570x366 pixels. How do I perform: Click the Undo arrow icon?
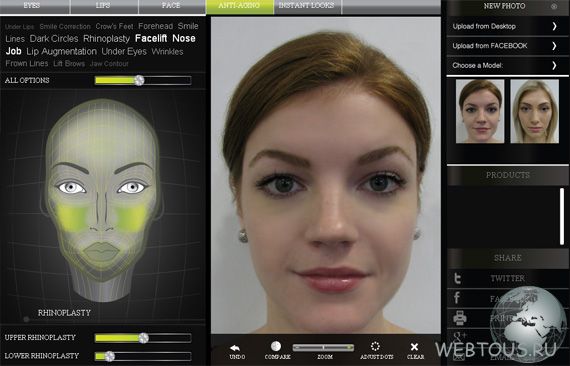click(x=235, y=348)
